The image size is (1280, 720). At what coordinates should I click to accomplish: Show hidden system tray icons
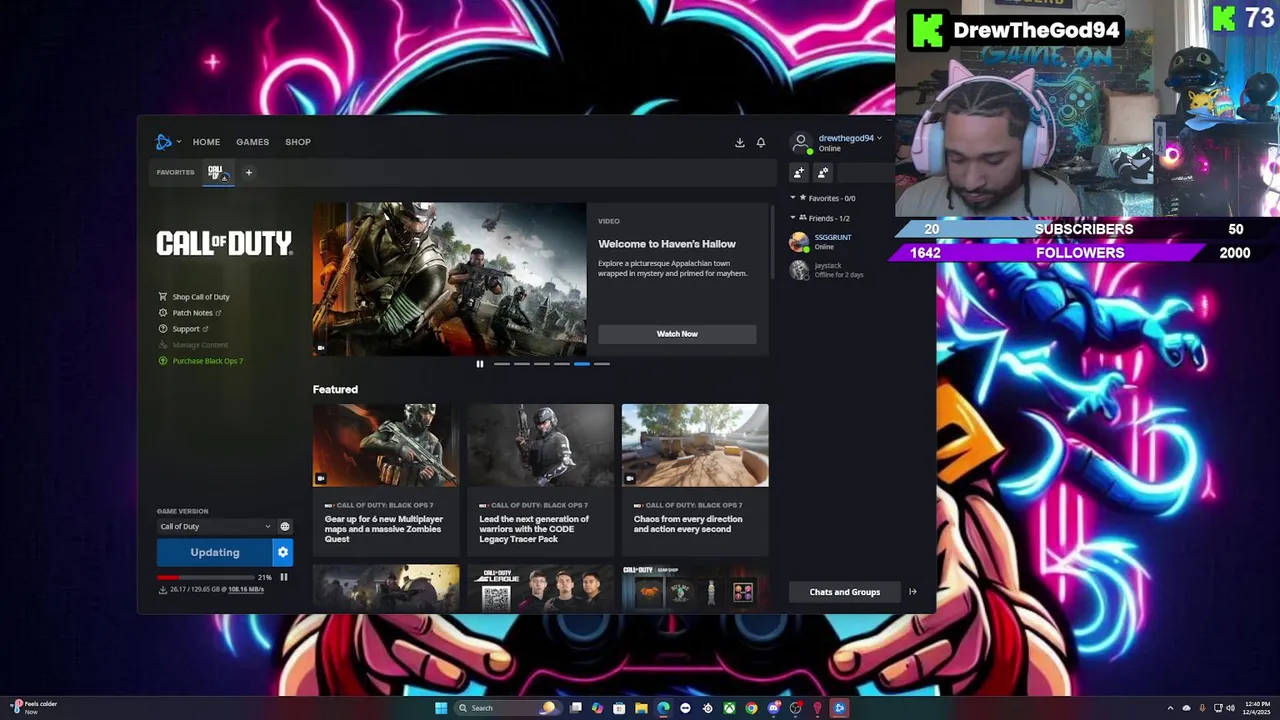pos(1171,708)
